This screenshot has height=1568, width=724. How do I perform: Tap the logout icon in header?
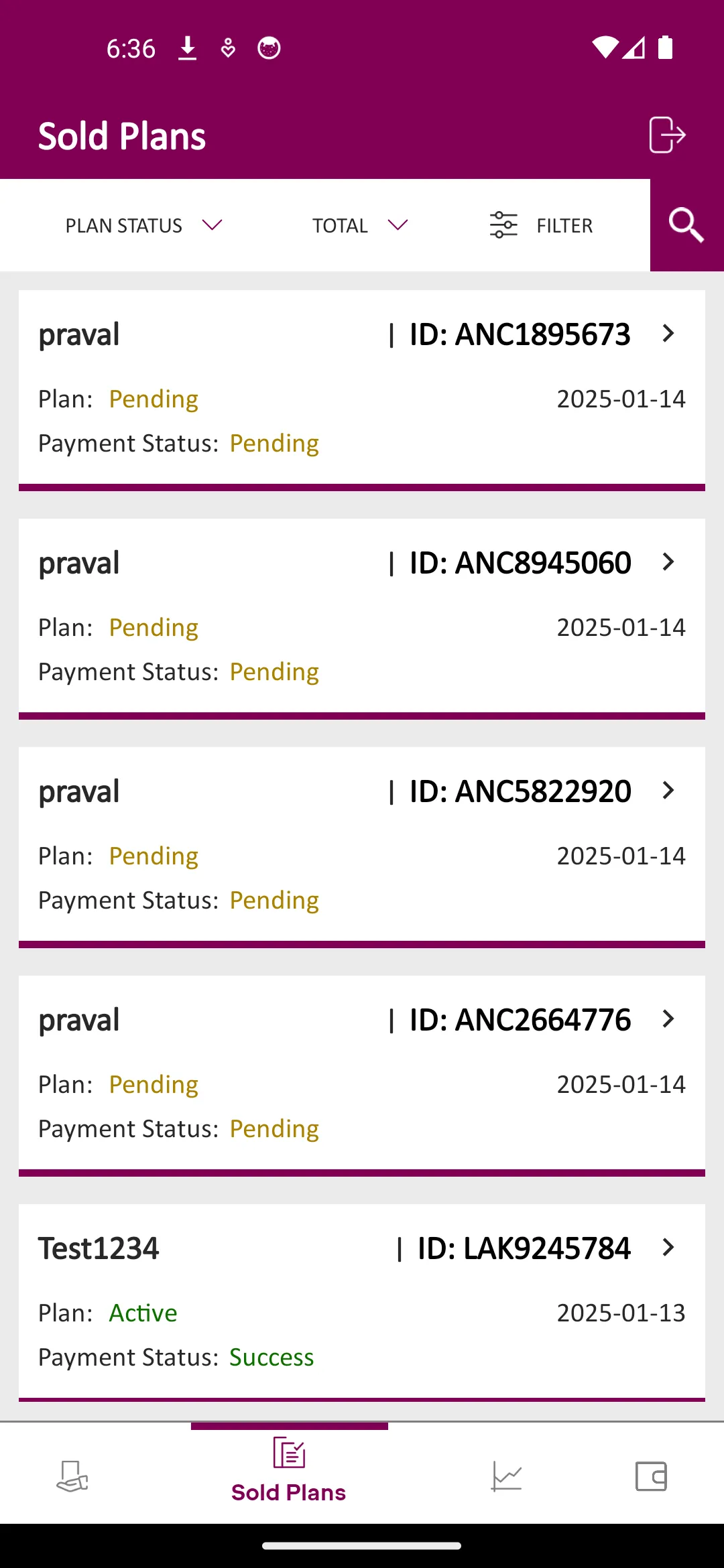[x=667, y=135]
